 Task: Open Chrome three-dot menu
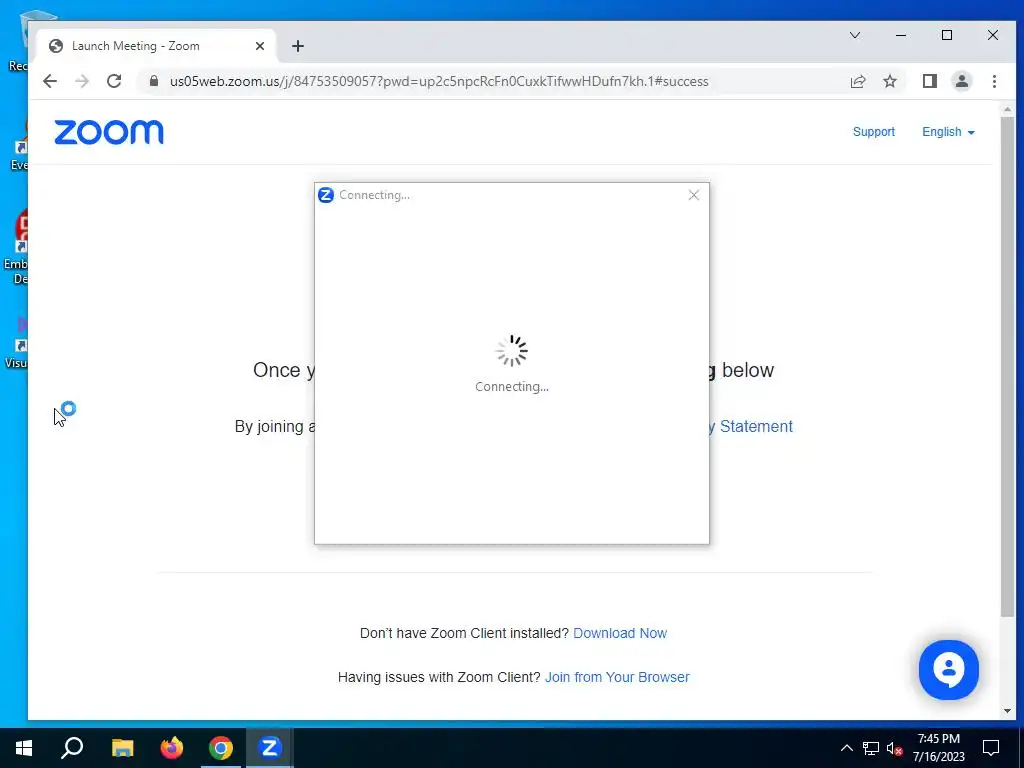tap(994, 82)
